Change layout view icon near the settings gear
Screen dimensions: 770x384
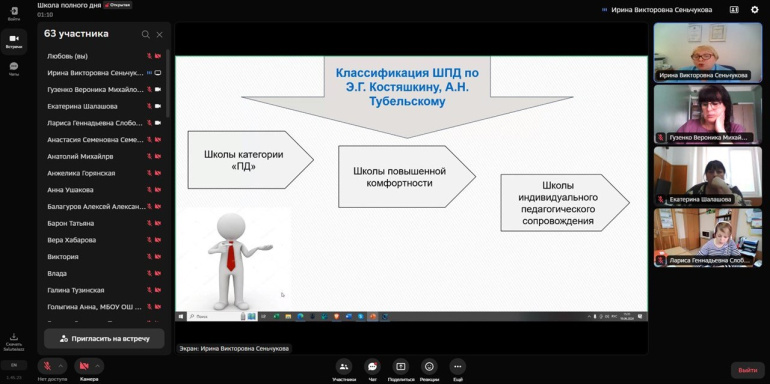coord(734,9)
